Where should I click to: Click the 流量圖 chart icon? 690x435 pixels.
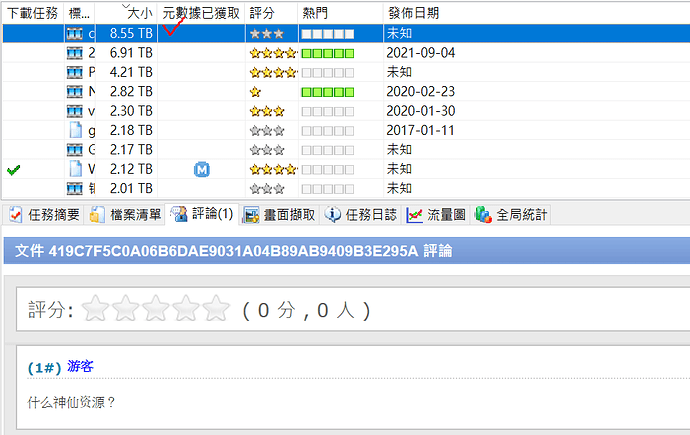click(414, 215)
